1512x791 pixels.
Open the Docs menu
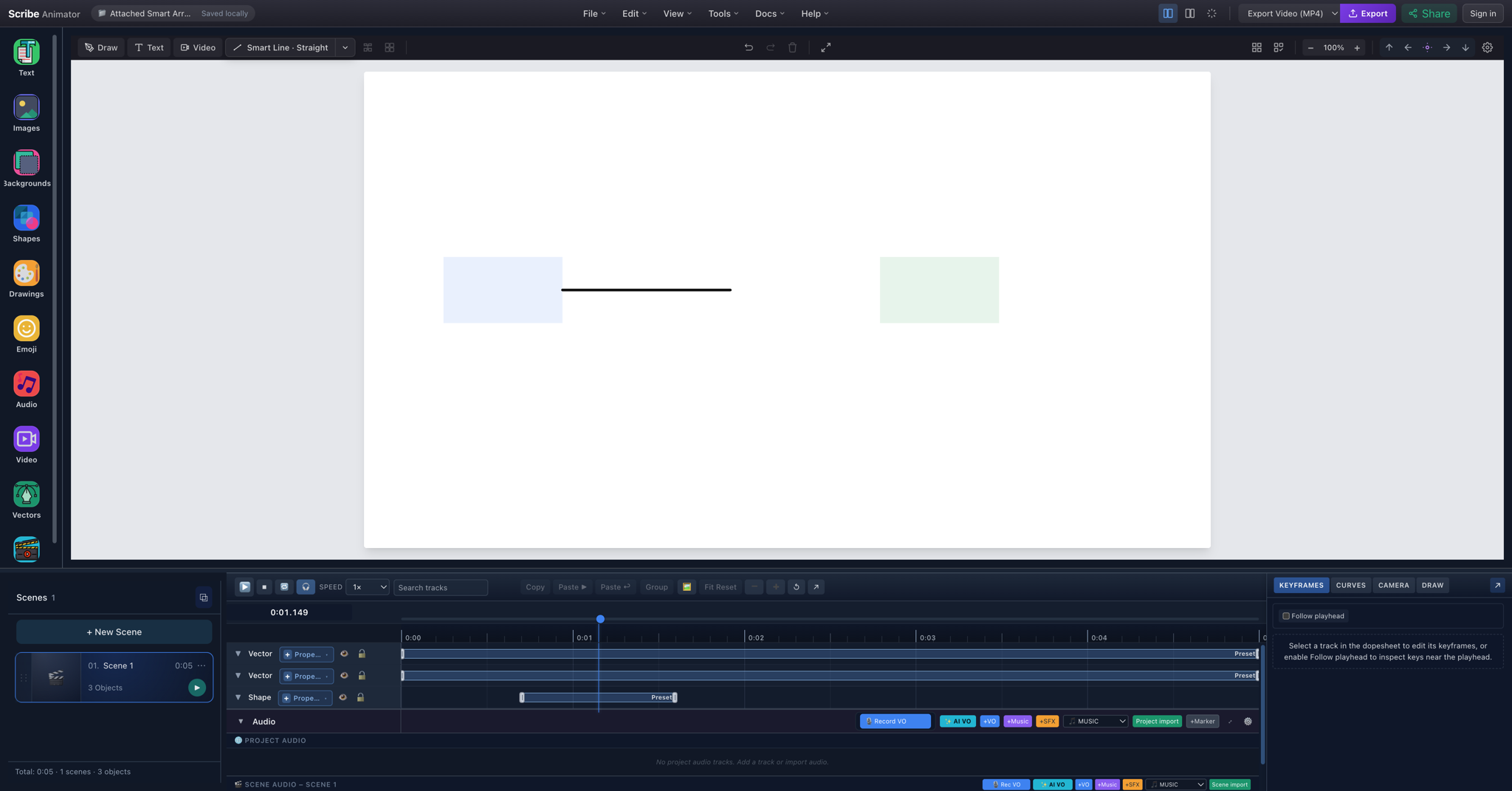pos(770,13)
